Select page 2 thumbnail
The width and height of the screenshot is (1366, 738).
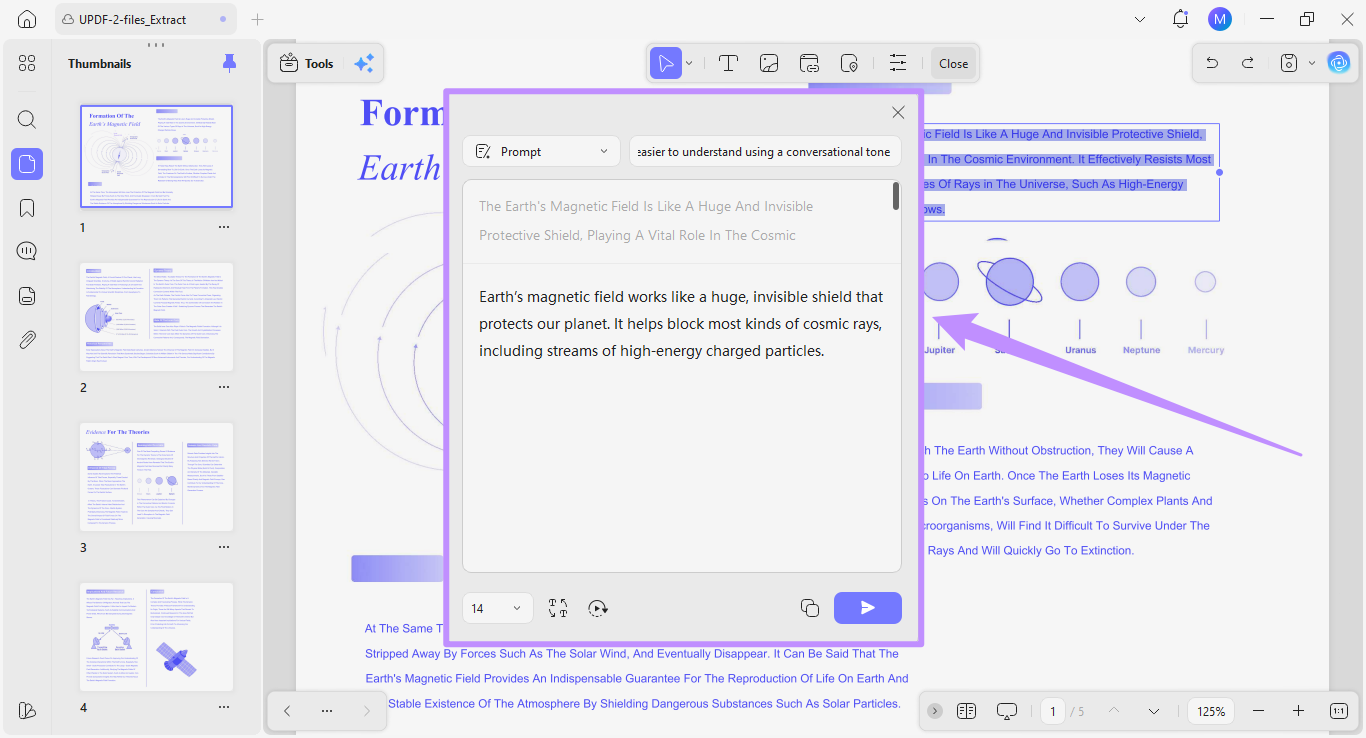tap(157, 317)
